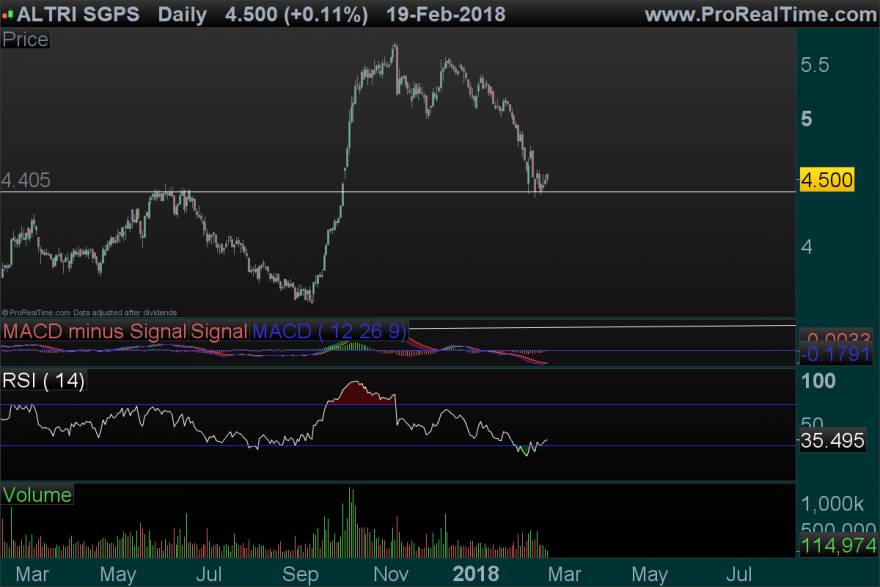Click the 2018 year label on the time axis
The image size is (880, 587).
(476, 574)
